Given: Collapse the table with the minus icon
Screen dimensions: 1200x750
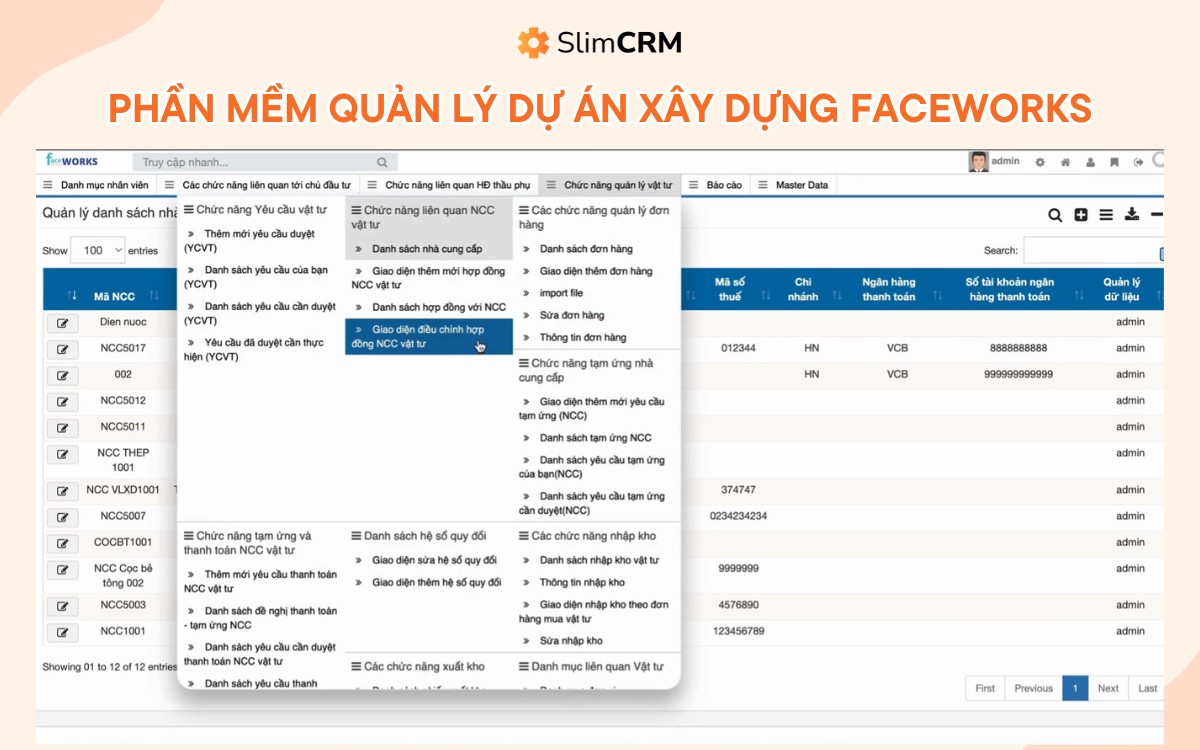Looking at the screenshot, I should pos(1157,213).
